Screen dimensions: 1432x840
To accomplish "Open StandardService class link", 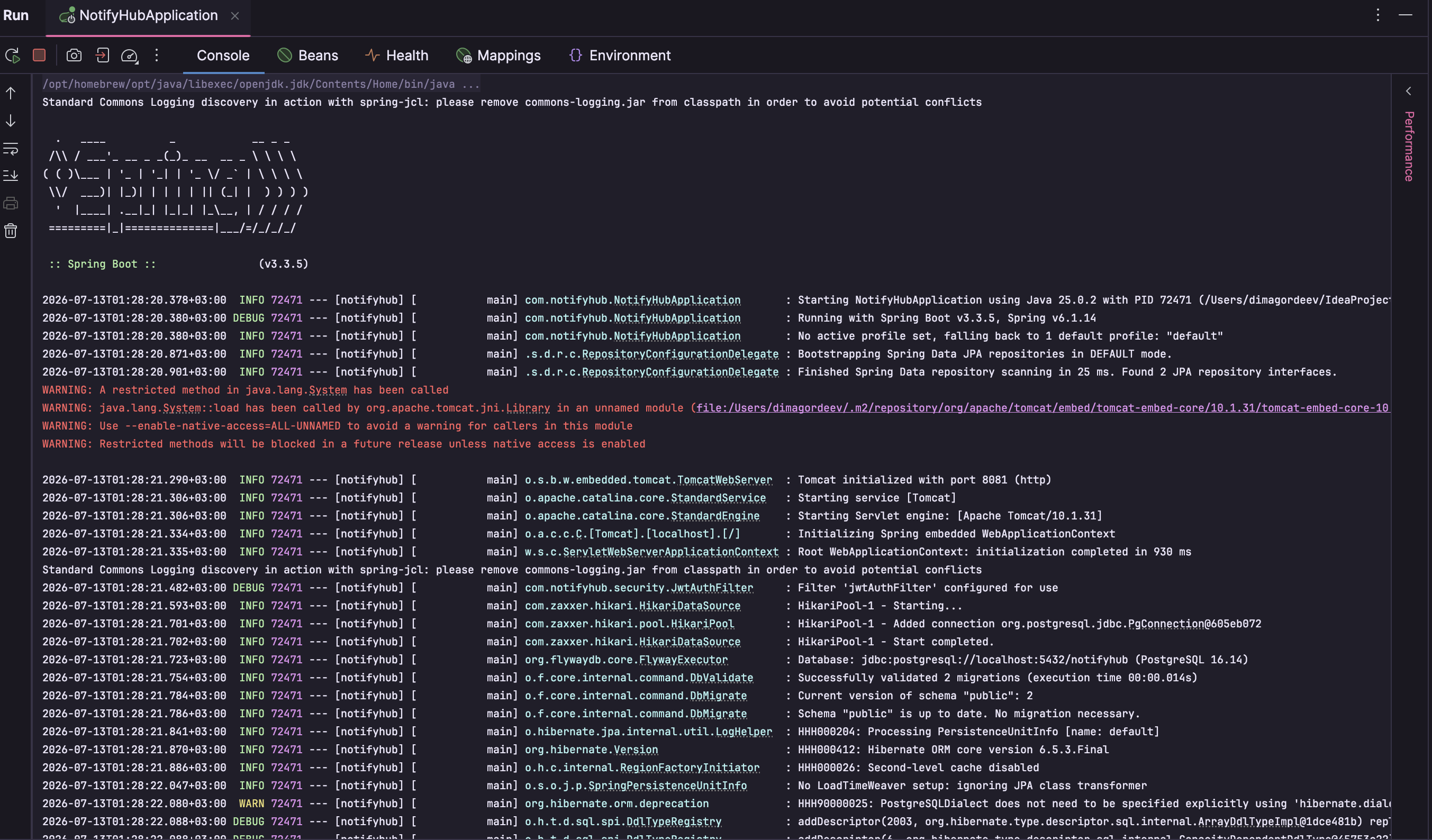I will (718, 498).
